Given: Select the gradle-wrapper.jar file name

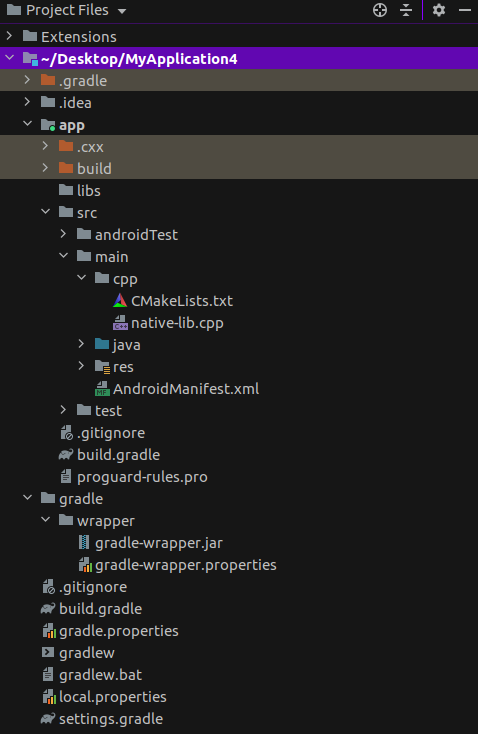Looking at the screenshot, I should point(159,543).
